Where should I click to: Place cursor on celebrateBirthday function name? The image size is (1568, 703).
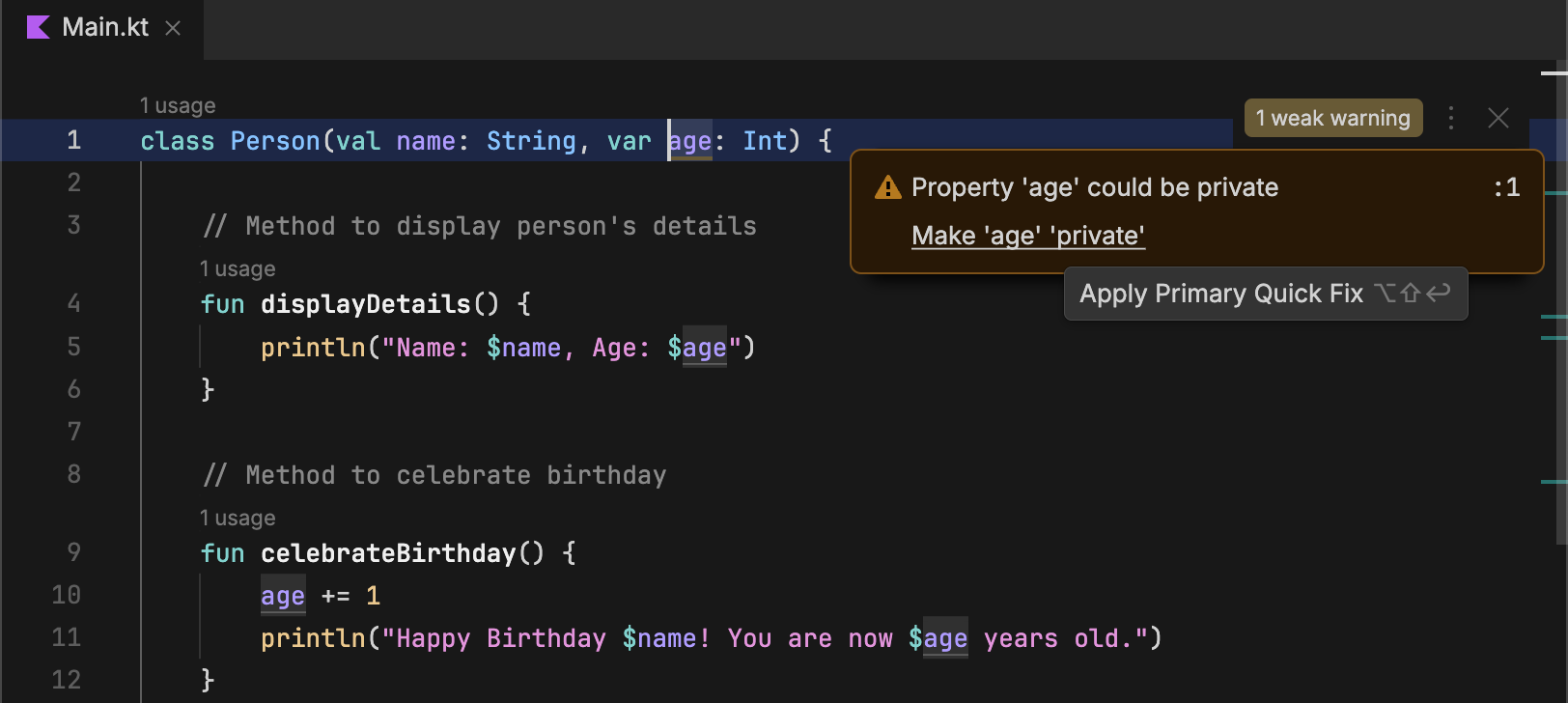[388, 553]
